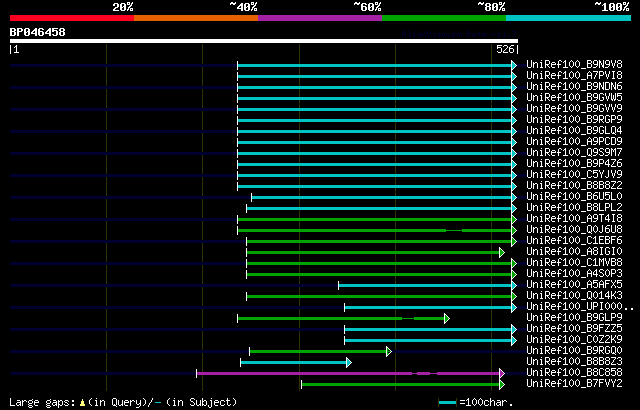Click the UniRef100_B8LPL2 label
The width and height of the screenshot is (640, 410).
[574, 208]
